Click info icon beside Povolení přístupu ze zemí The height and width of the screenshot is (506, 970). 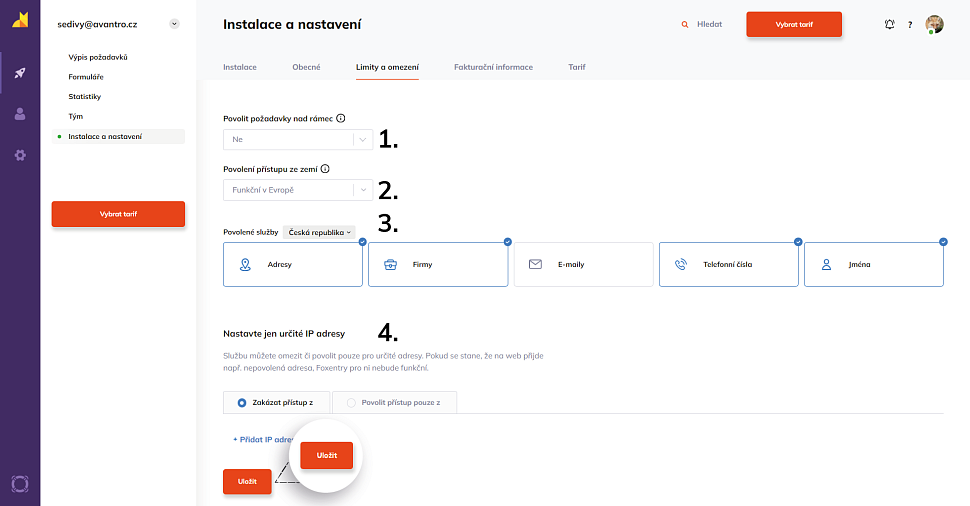tap(325, 169)
